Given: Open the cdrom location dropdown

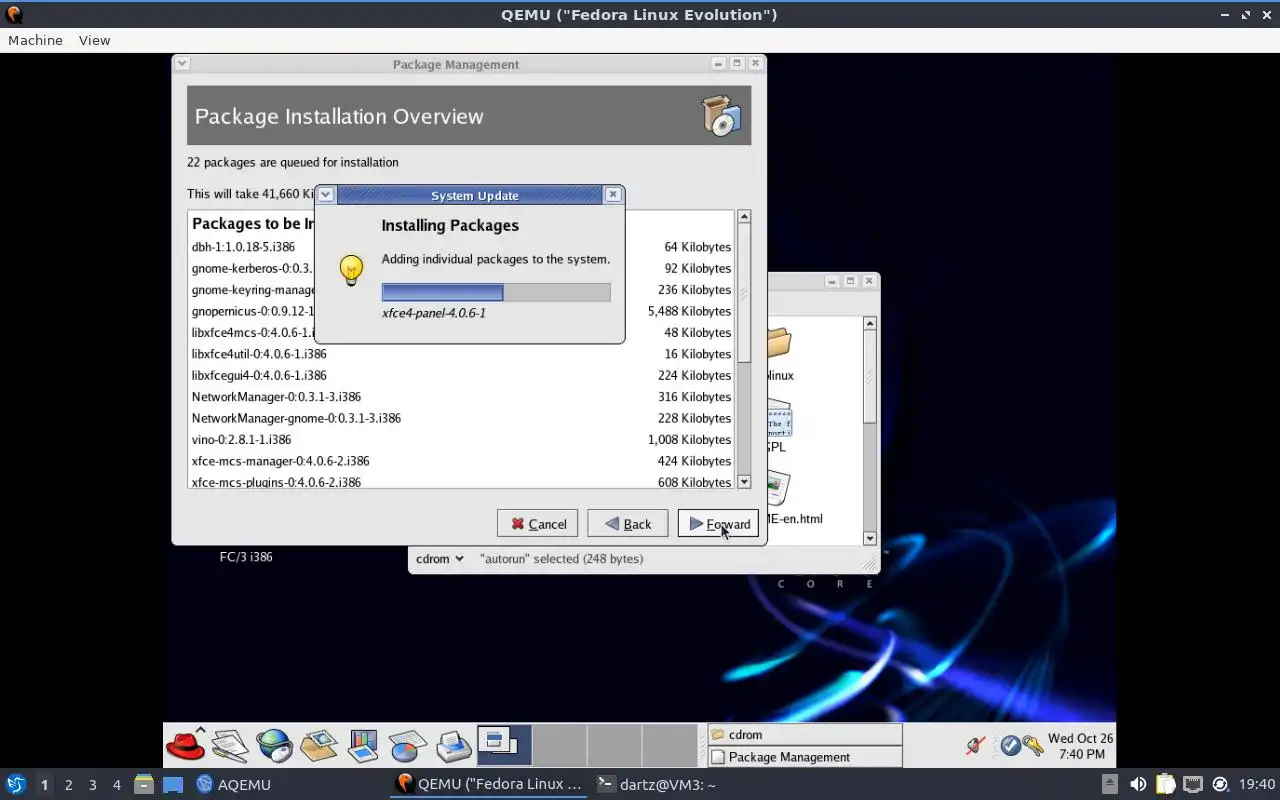Looking at the screenshot, I should tap(440, 559).
